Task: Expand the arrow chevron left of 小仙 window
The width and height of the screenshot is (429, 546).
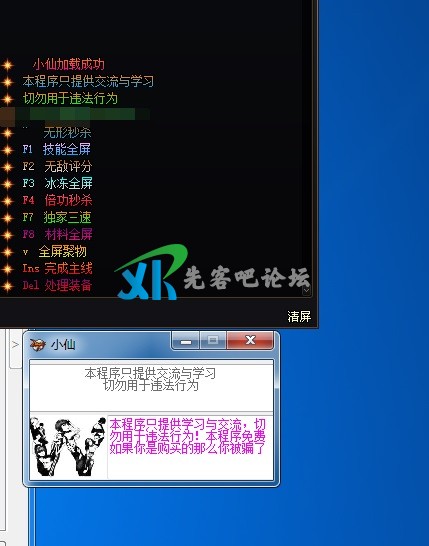Action: (15, 345)
